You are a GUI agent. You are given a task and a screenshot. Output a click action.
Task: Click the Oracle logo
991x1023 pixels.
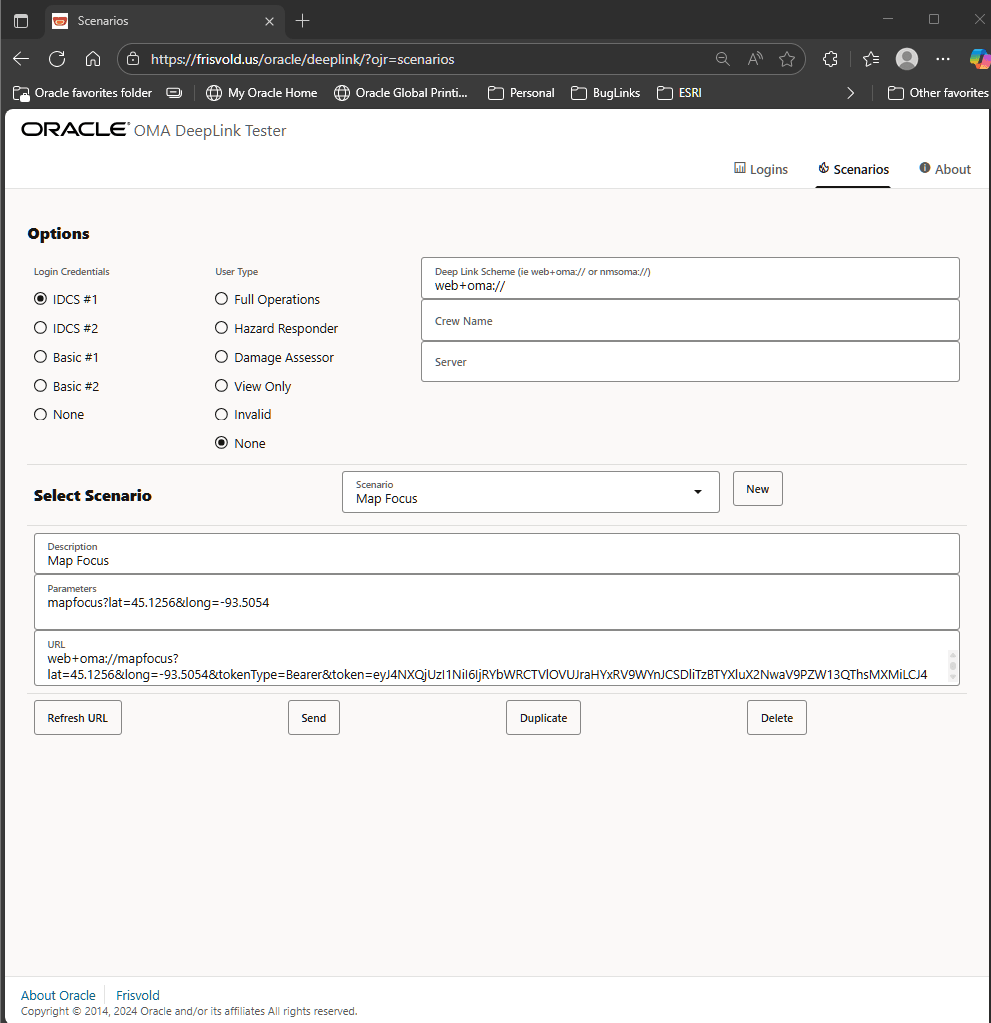[x=75, y=129]
